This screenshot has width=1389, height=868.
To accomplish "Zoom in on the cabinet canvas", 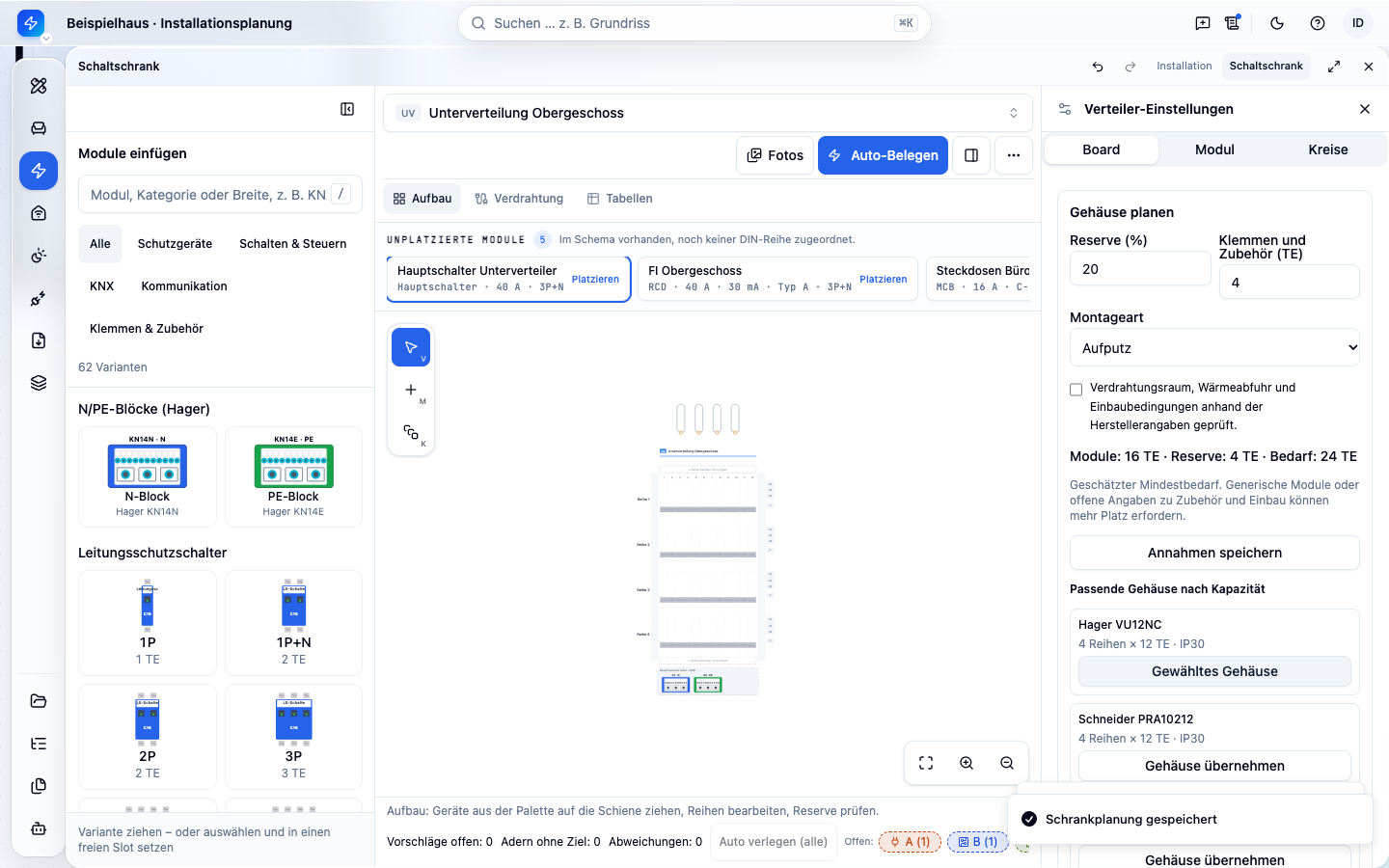I will point(967,763).
